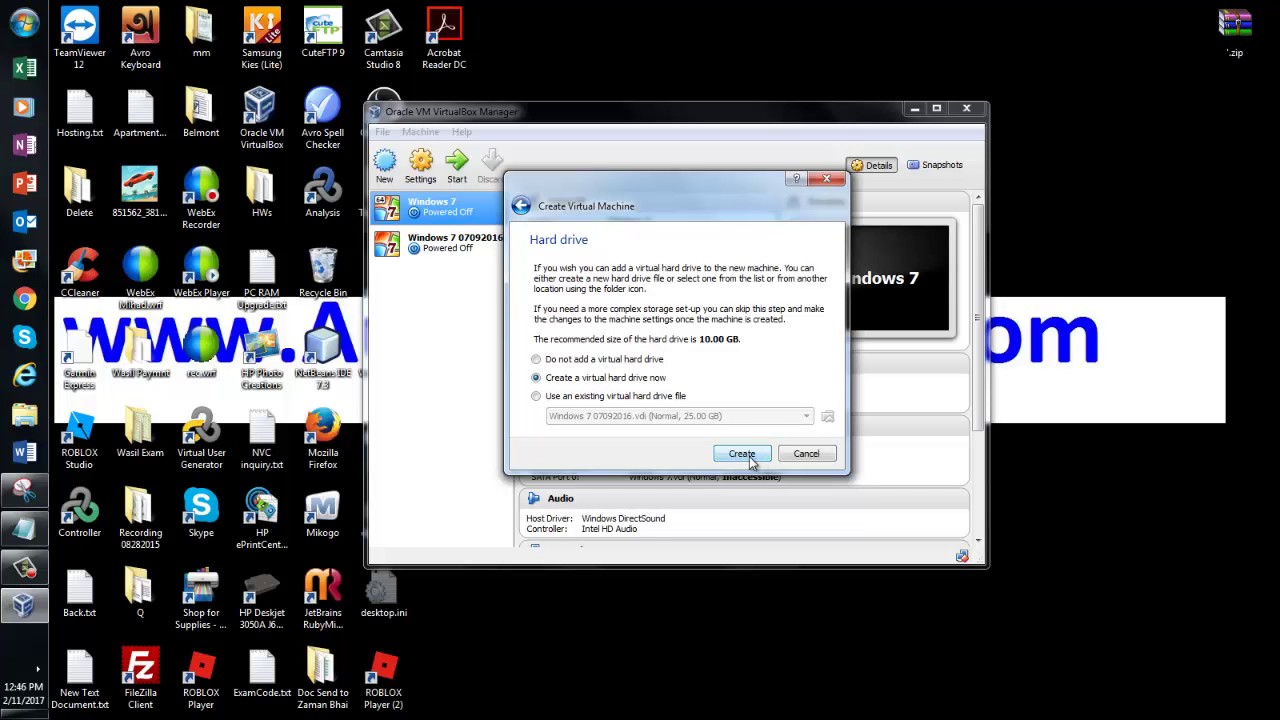
Task: Open Internet Explorer from taskbar
Action: pyautogui.click(x=24, y=375)
